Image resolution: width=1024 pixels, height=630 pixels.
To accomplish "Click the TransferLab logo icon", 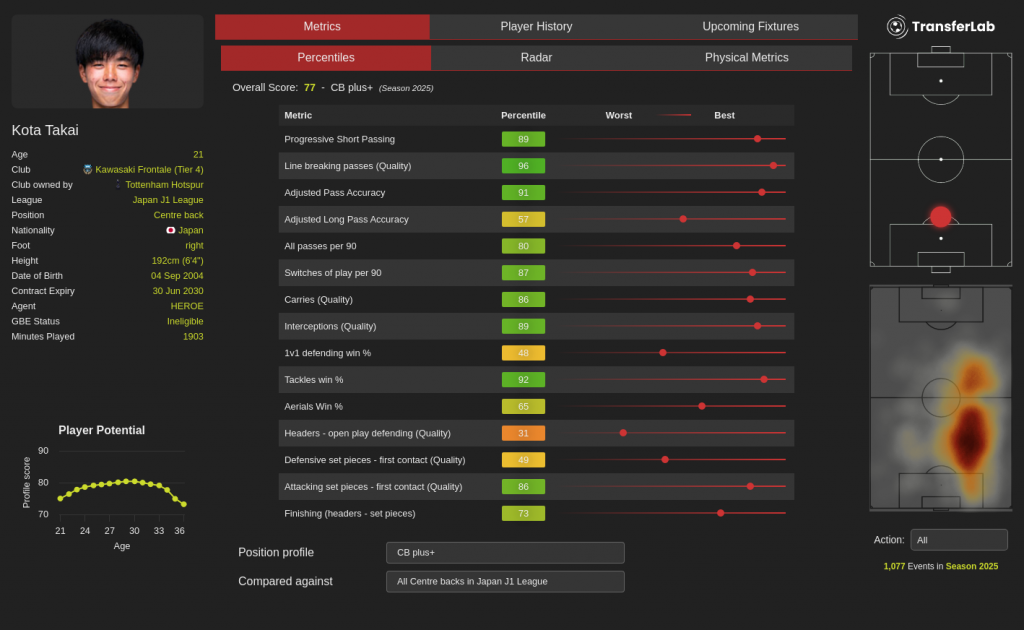I will (x=896, y=27).
